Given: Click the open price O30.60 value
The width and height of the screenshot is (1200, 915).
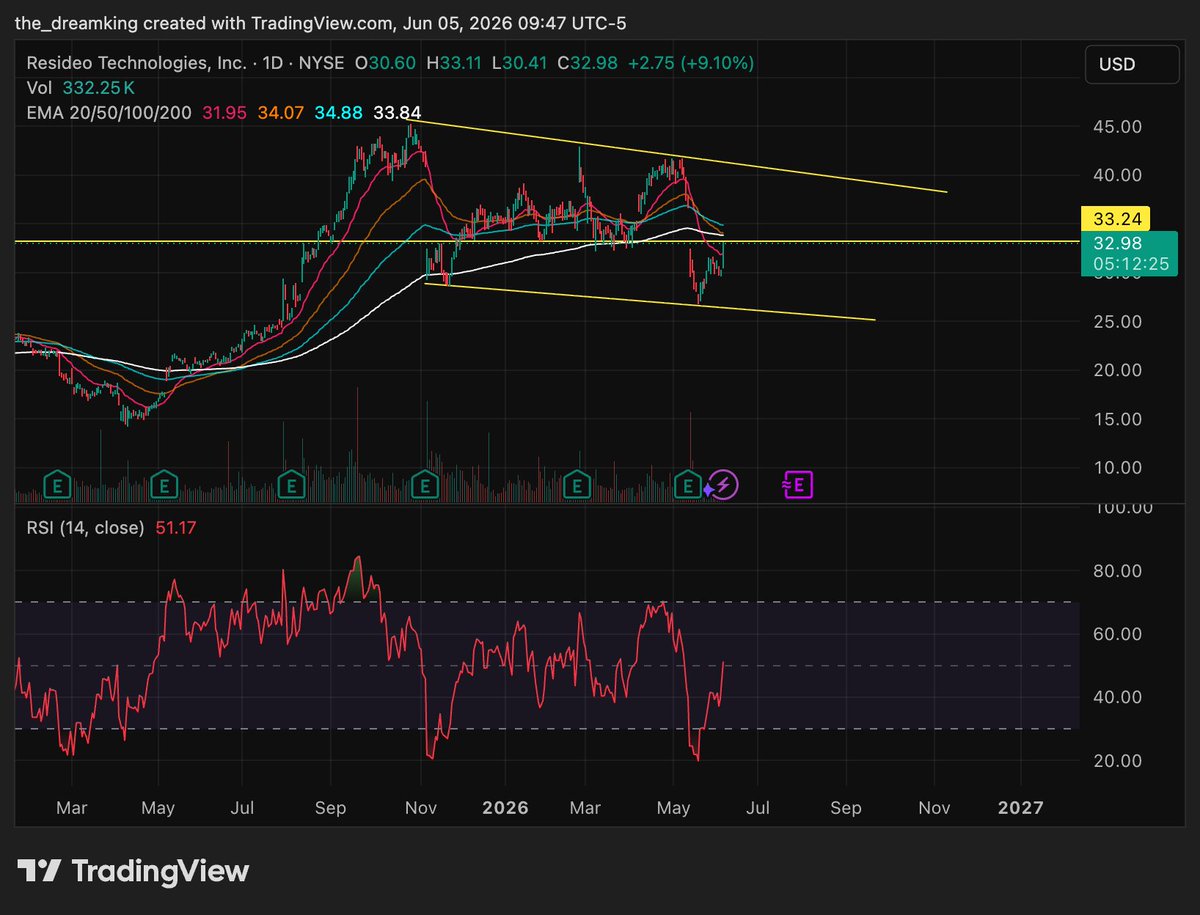Looking at the screenshot, I should [385, 63].
